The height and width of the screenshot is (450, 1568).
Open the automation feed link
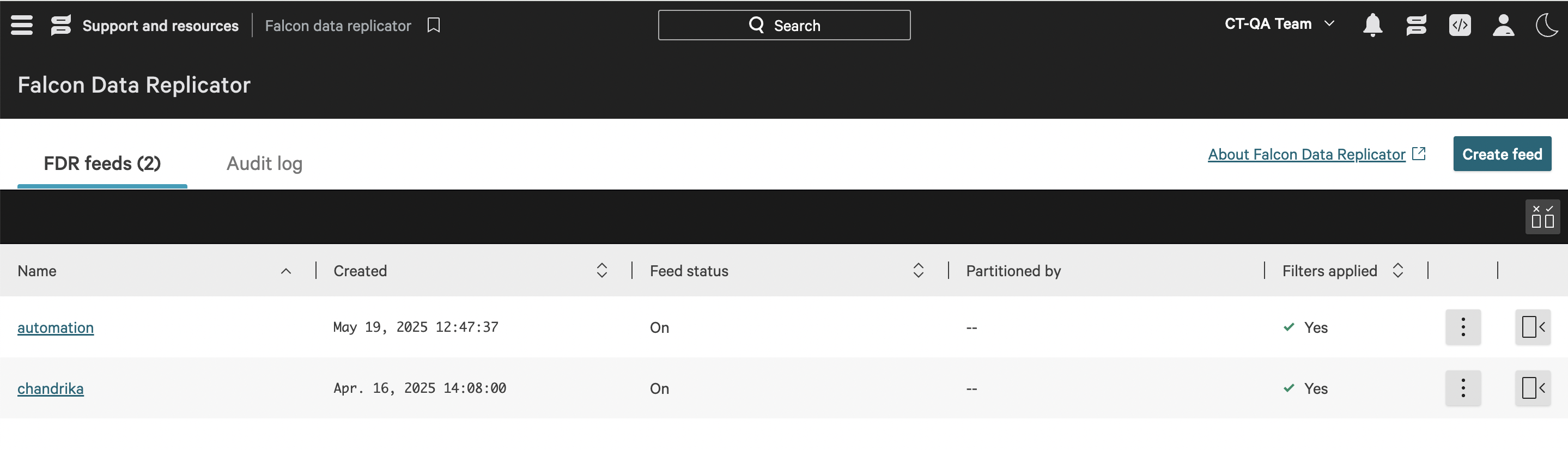pyautogui.click(x=56, y=327)
